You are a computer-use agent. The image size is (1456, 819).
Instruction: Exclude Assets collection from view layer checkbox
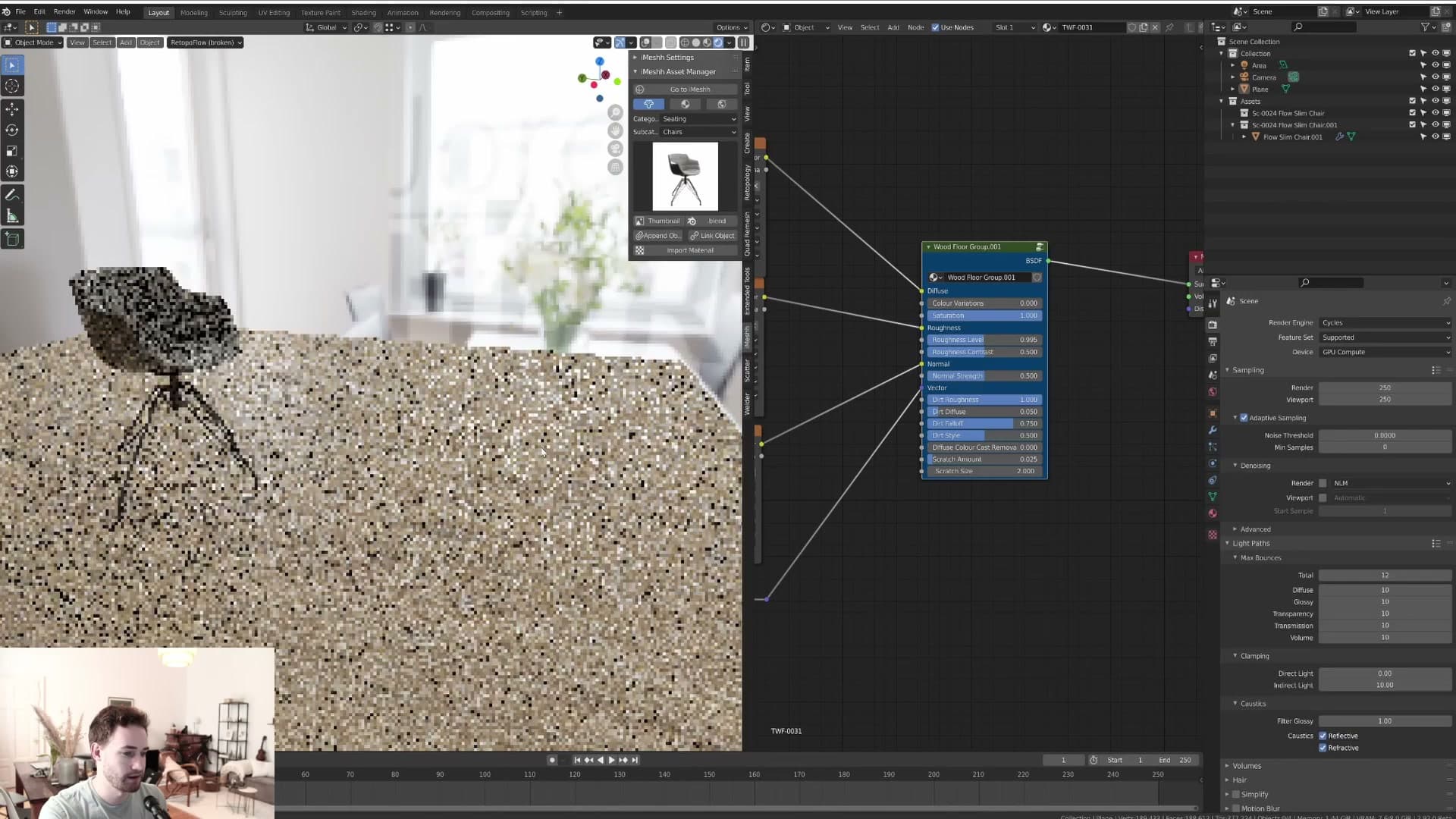[1412, 101]
